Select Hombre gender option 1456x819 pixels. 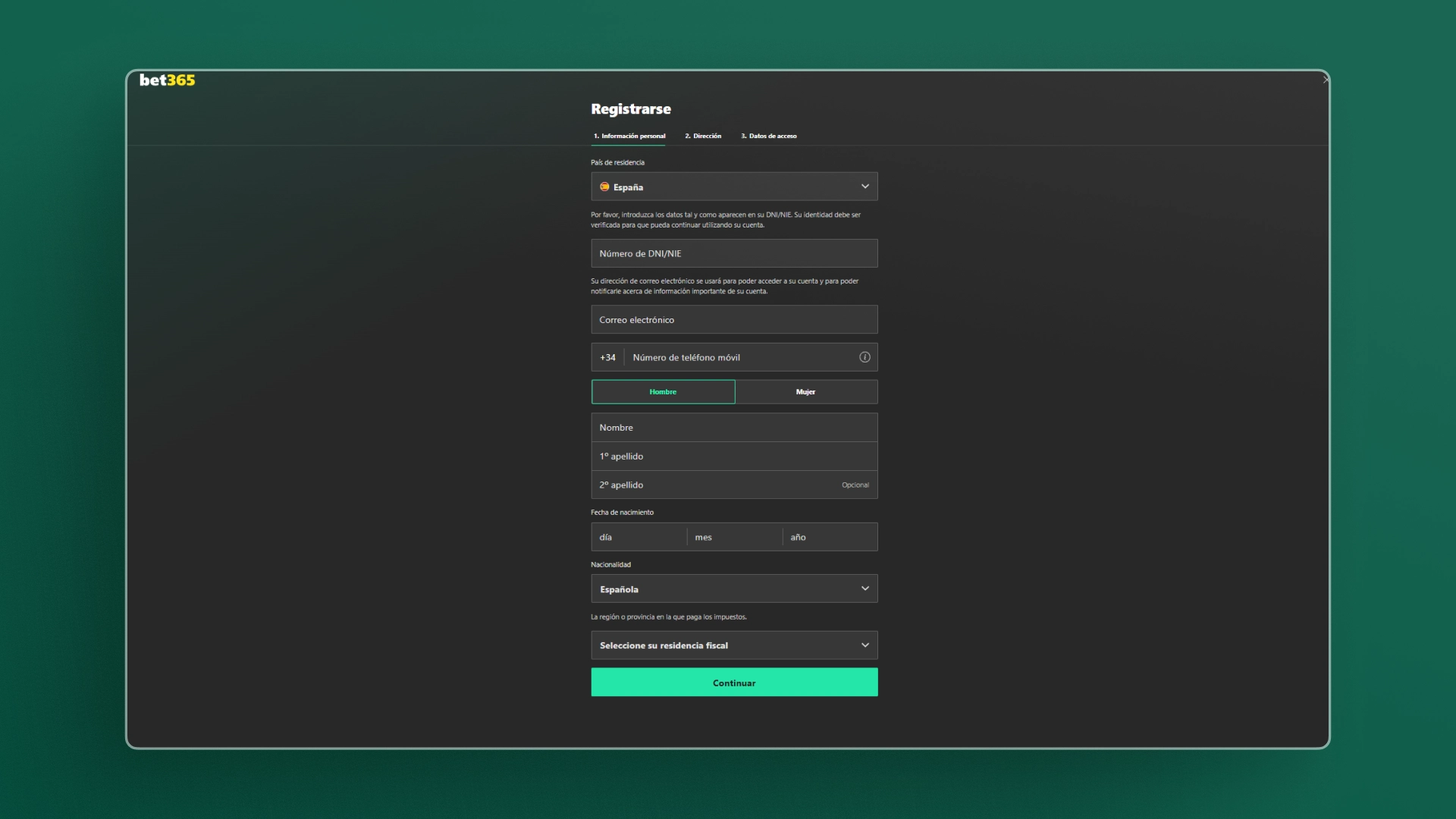pyautogui.click(x=663, y=392)
